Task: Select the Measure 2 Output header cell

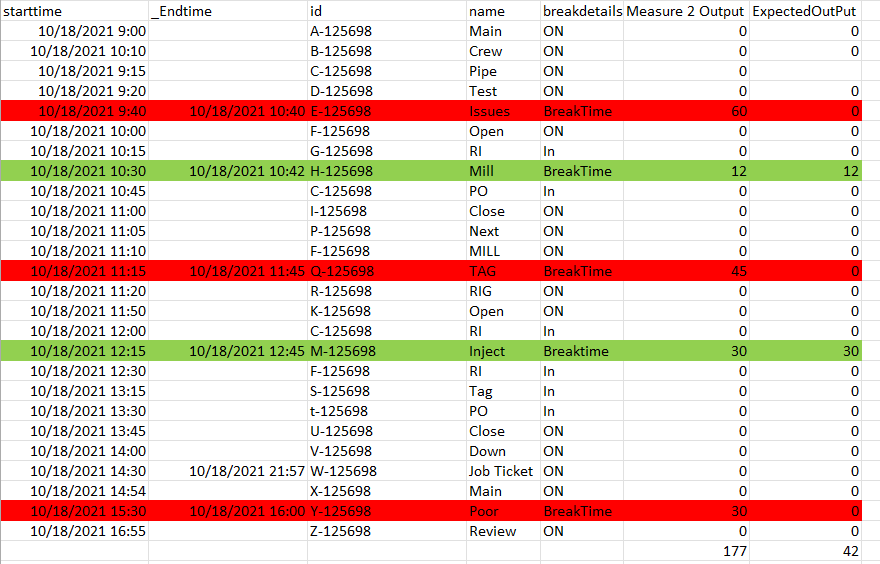Action: [686, 11]
